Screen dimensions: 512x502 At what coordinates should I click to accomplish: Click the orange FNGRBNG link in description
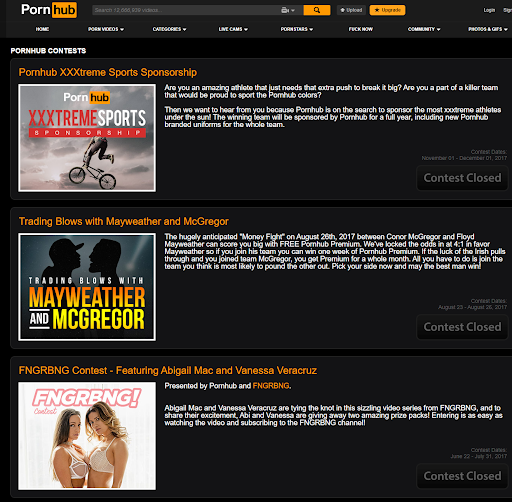click(x=271, y=386)
